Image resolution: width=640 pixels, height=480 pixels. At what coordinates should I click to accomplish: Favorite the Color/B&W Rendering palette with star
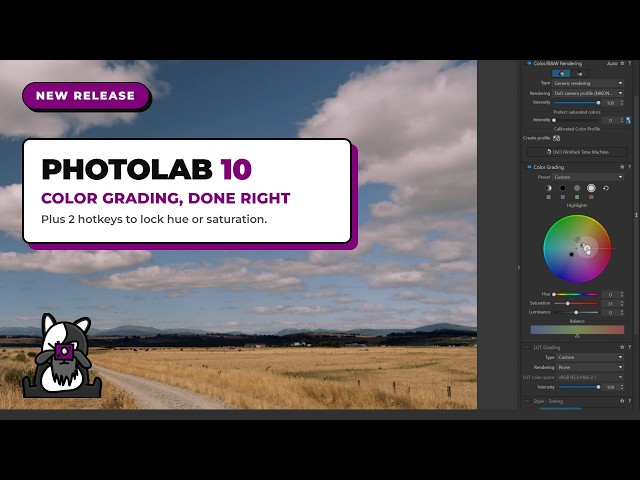coord(622,63)
